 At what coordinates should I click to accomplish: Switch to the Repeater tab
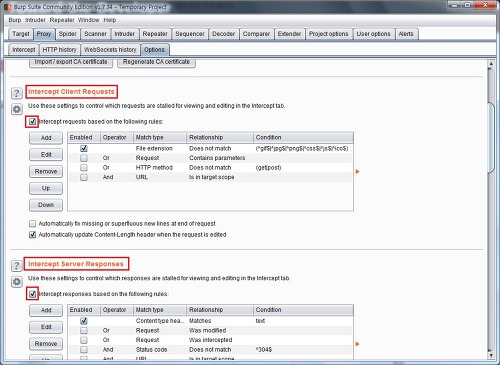coord(155,34)
